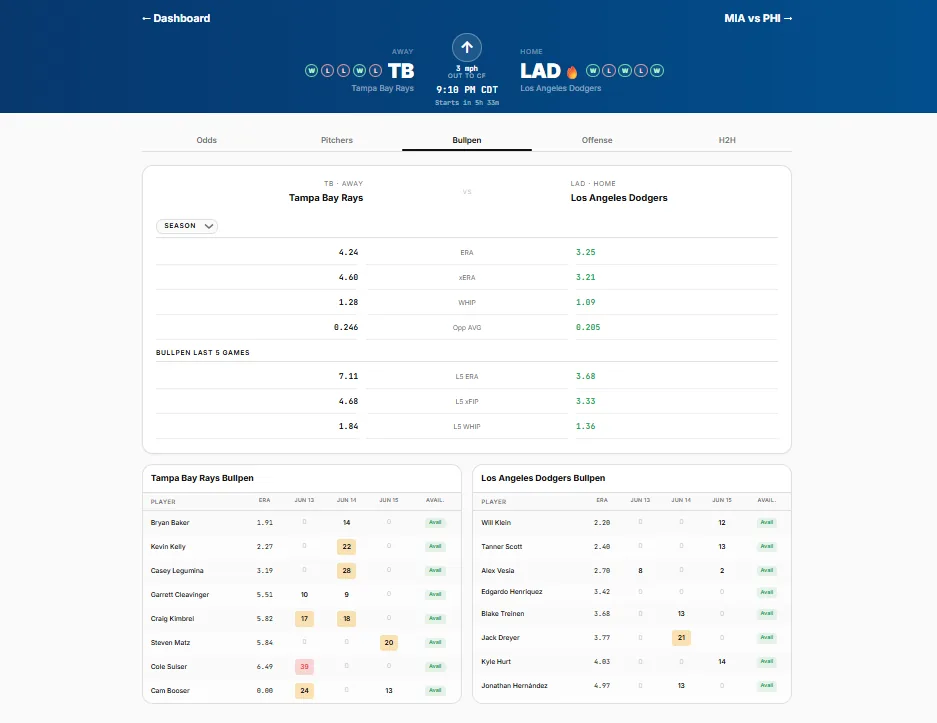Click Casey Legumina's 28 pitch badge
The image size is (937, 723).
(347, 571)
